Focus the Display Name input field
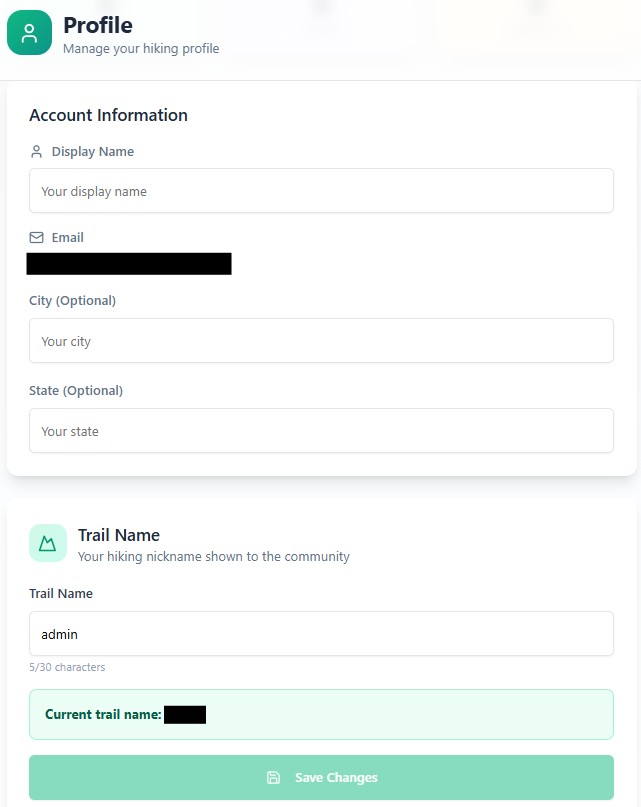The height and width of the screenshot is (807, 641). tap(321, 191)
